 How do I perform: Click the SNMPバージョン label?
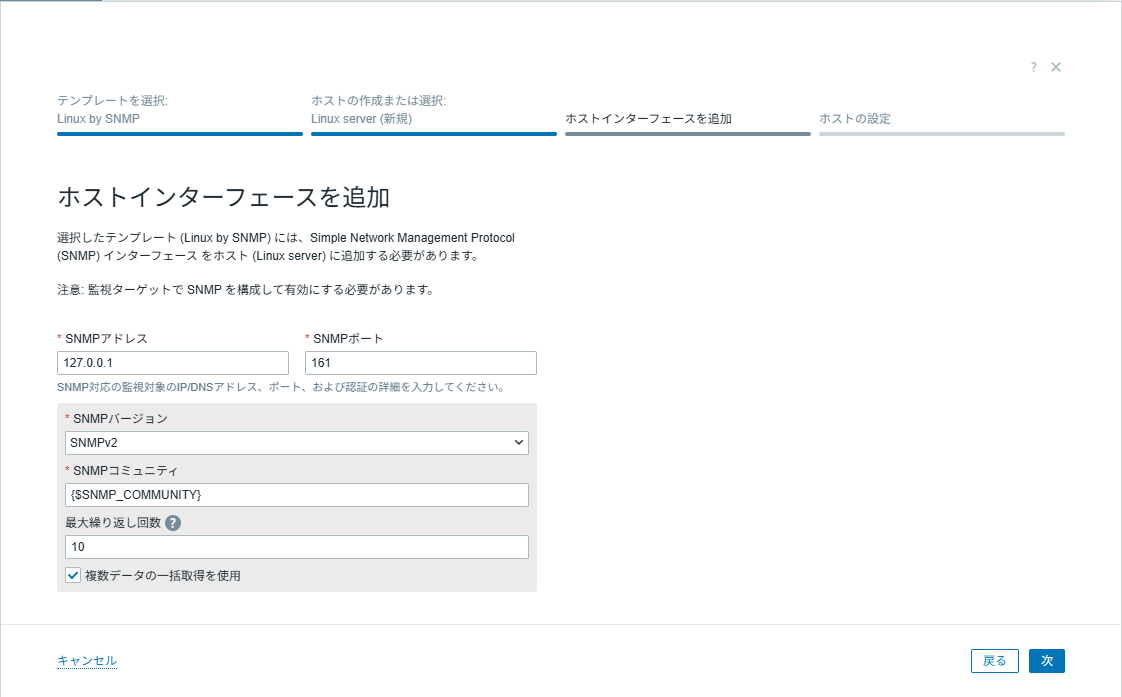(x=119, y=419)
